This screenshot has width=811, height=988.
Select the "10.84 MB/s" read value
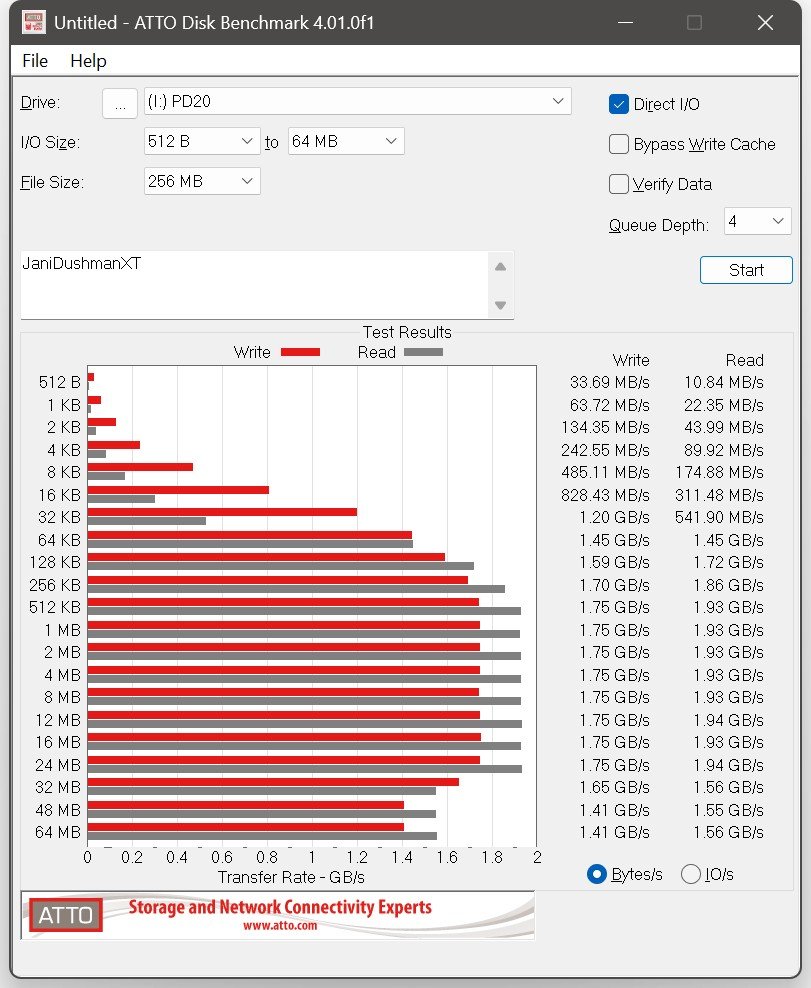(x=723, y=382)
